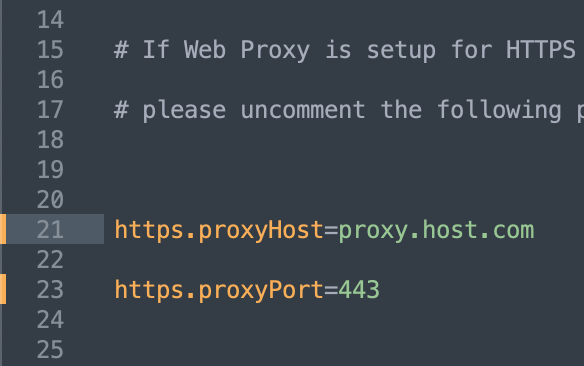Click line number 17 in gutter
The height and width of the screenshot is (366, 584).
point(51,110)
